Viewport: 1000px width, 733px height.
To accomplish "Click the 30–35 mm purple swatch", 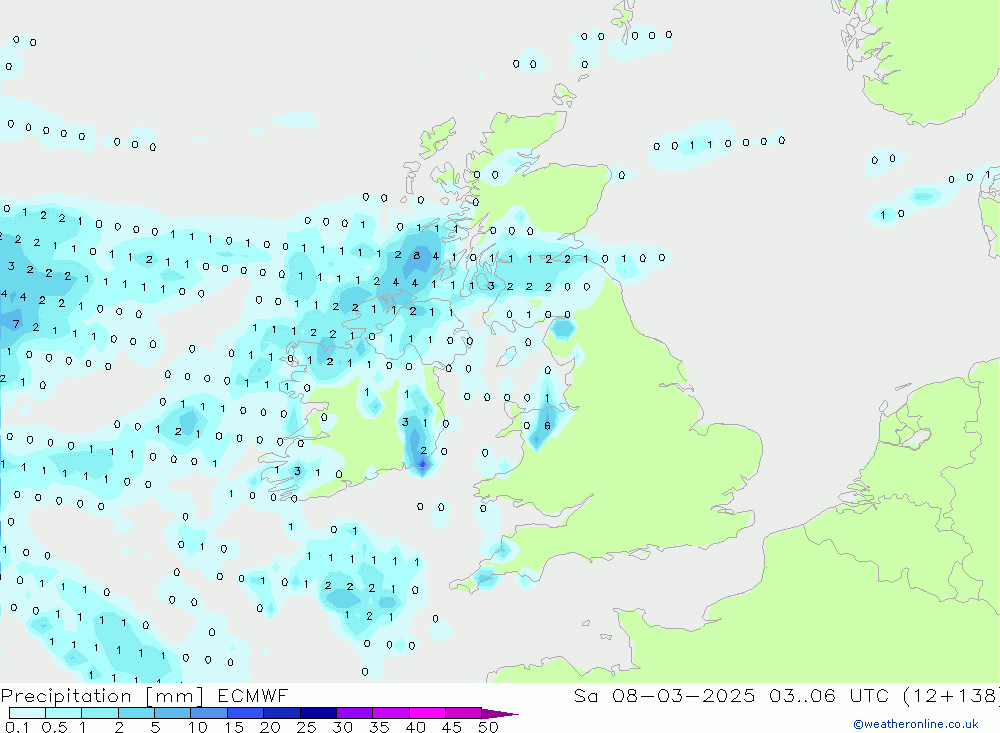I will (x=354, y=713).
